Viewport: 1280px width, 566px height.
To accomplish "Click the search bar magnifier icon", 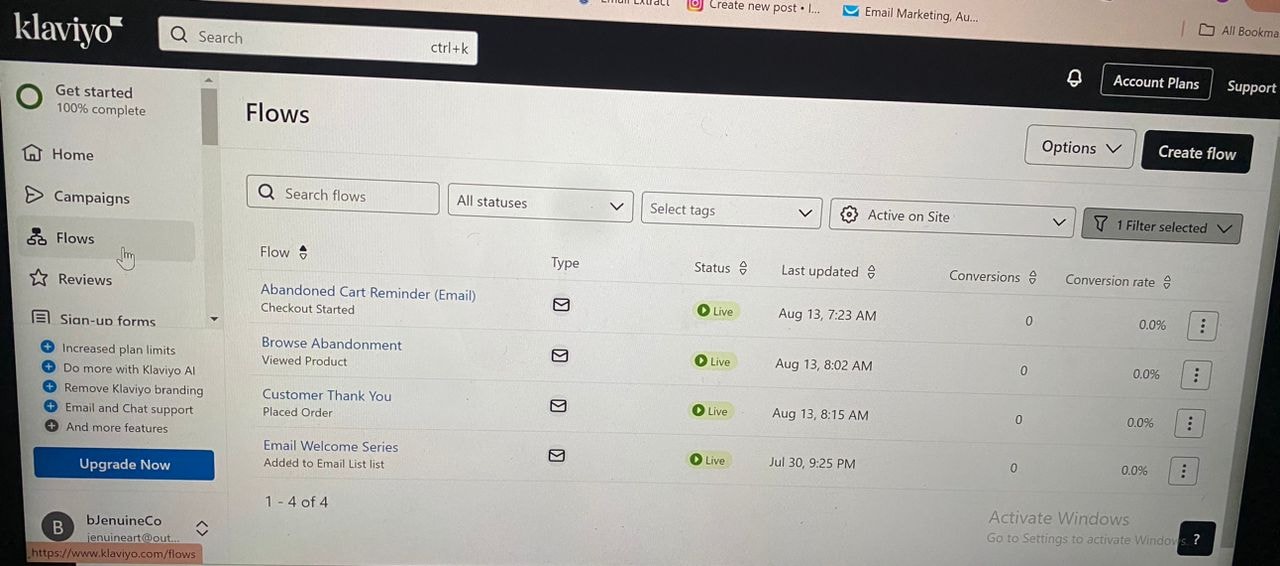I will 179,36.
